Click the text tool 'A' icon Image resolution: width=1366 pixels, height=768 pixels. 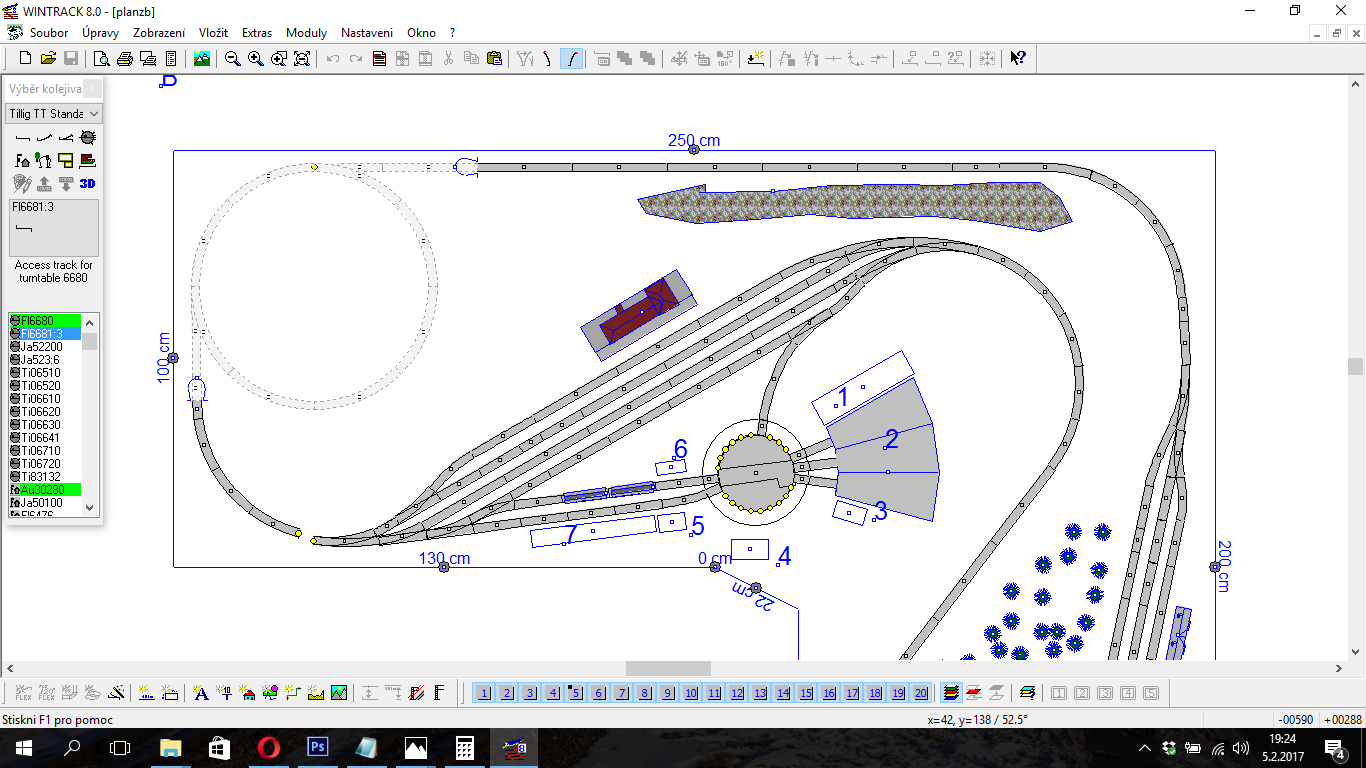200,692
